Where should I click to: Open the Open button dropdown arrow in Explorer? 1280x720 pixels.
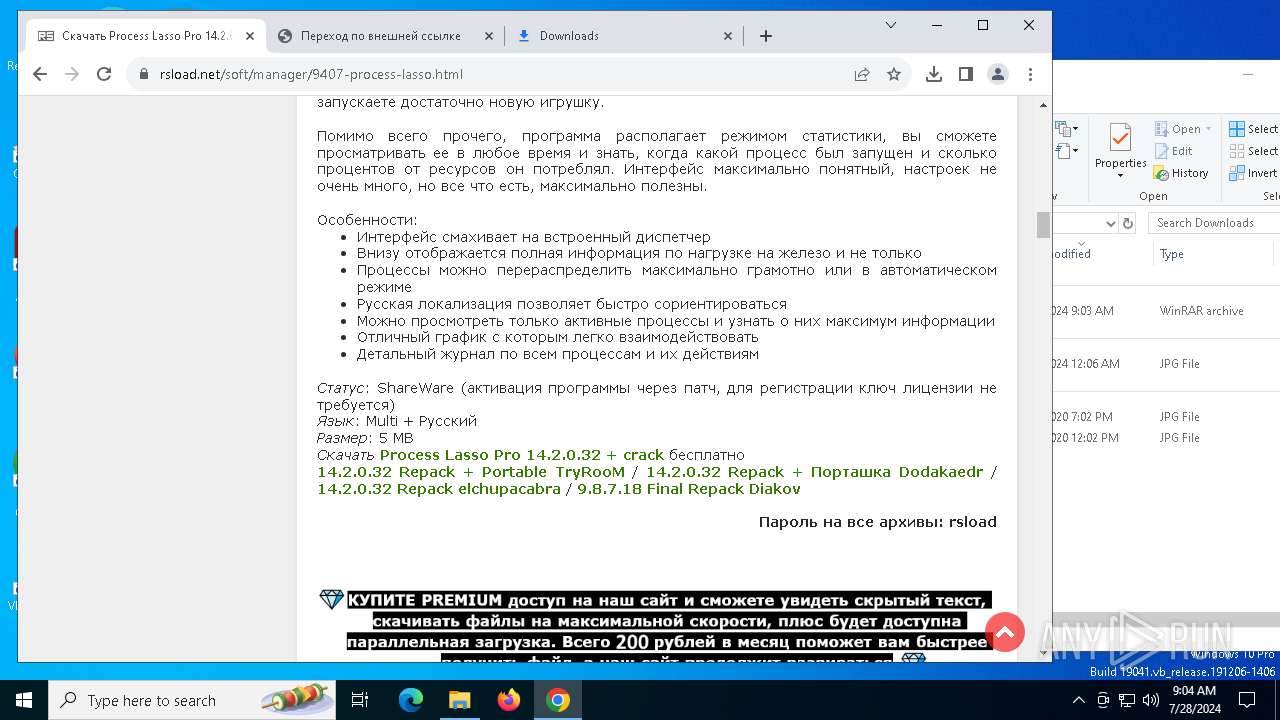1208,129
